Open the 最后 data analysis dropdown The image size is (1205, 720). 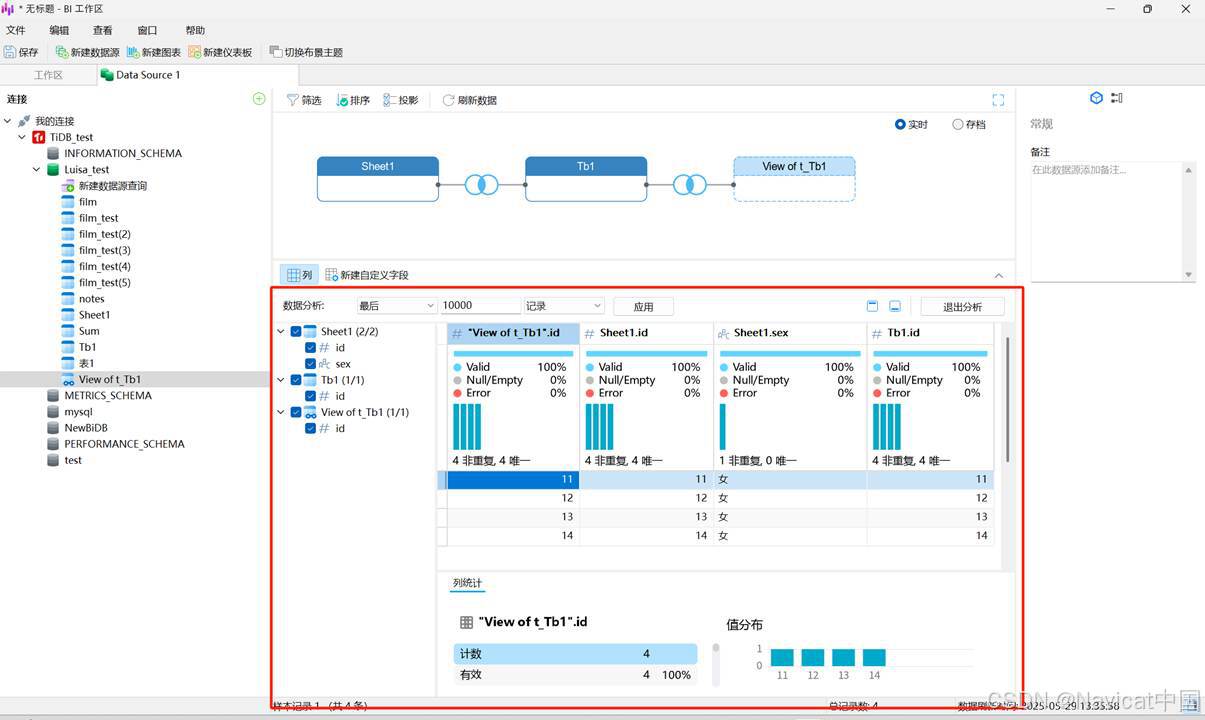click(x=397, y=306)
